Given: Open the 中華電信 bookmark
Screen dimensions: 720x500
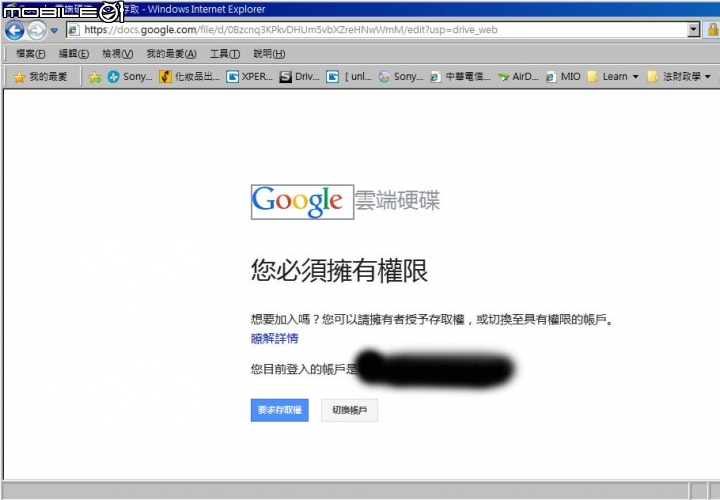Looking at the screenshot, I should [460, 77].
